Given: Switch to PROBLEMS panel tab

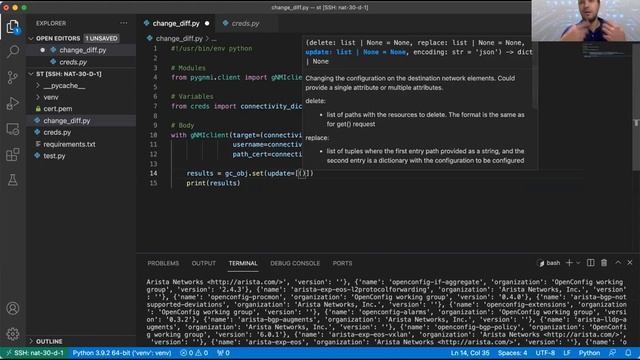Looking at the screenshot, I should point(163,263).
